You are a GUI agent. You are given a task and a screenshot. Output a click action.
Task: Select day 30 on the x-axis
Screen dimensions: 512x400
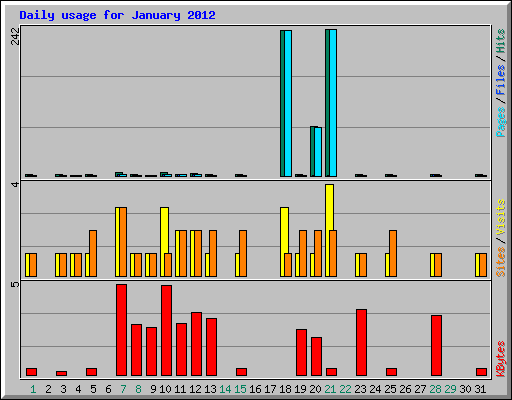point(465,389)
